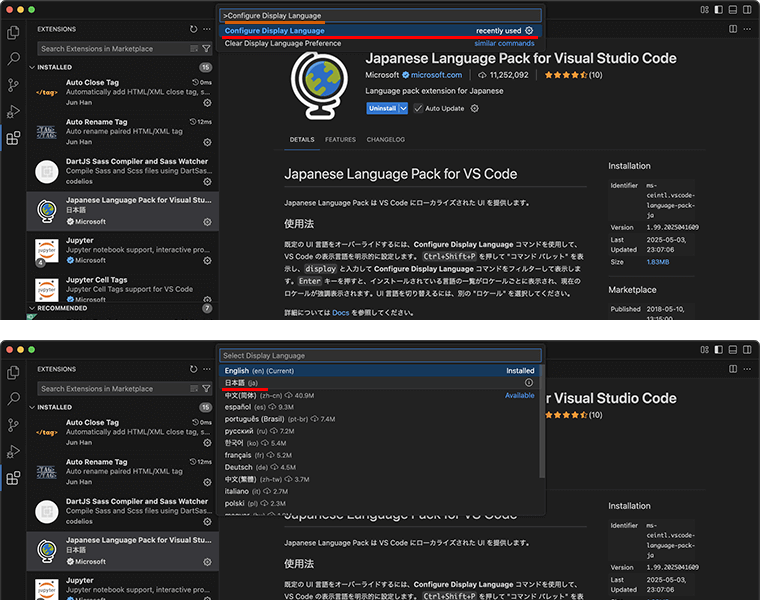Click filter extensions funnel icon in top window
760x600 pixels.
[x=206, y=48]
